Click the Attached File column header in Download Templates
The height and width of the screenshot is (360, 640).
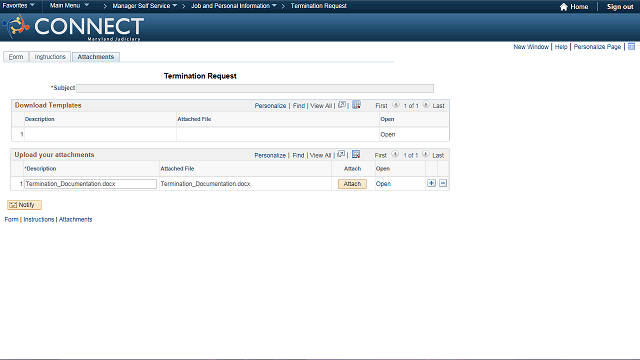tap(194, 119)
